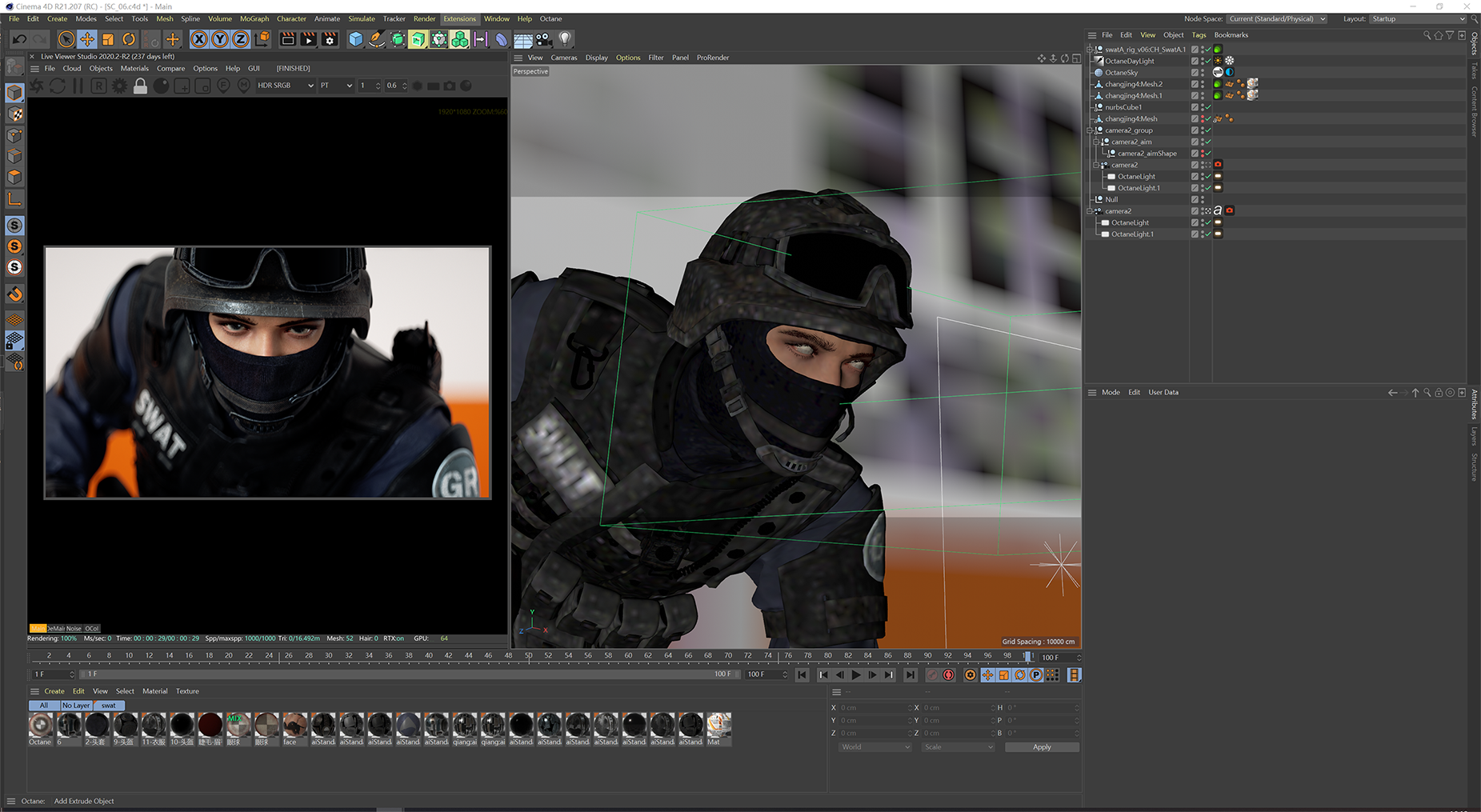Add a Light object from toolbar
Image resolution: width=1481 pixels, height=812 pixels.
click(565, 38)
